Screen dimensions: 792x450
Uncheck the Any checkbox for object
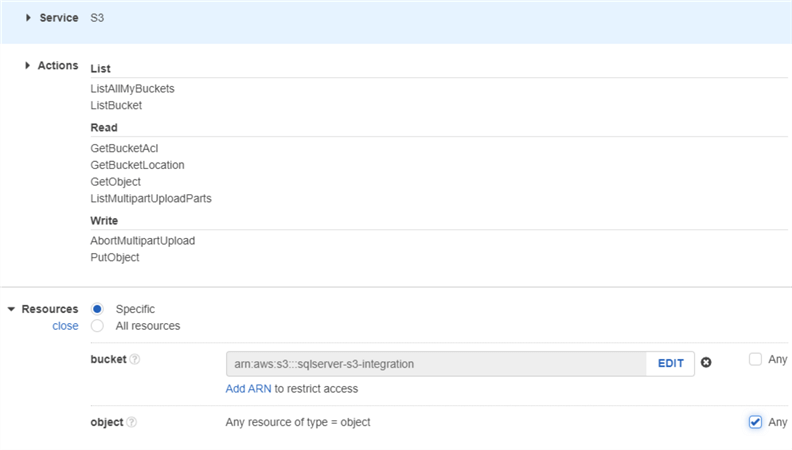755,422
